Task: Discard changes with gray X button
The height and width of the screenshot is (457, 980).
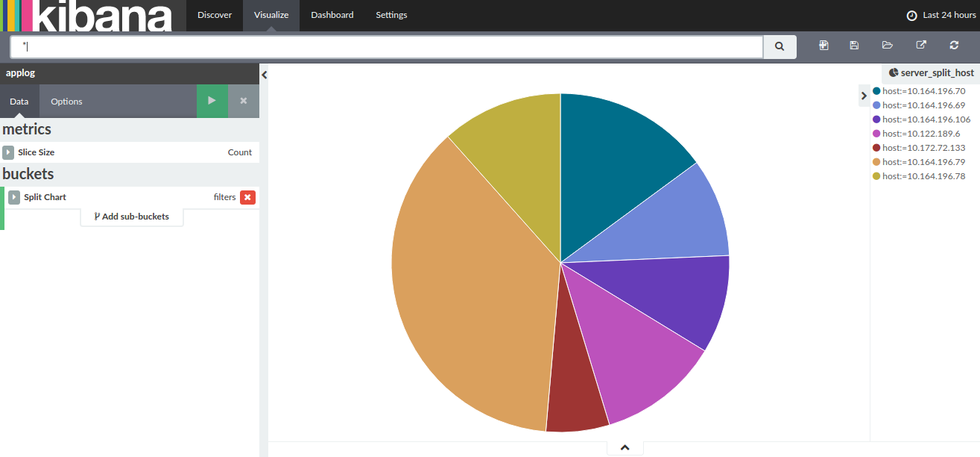Action: tap(244, 101)
